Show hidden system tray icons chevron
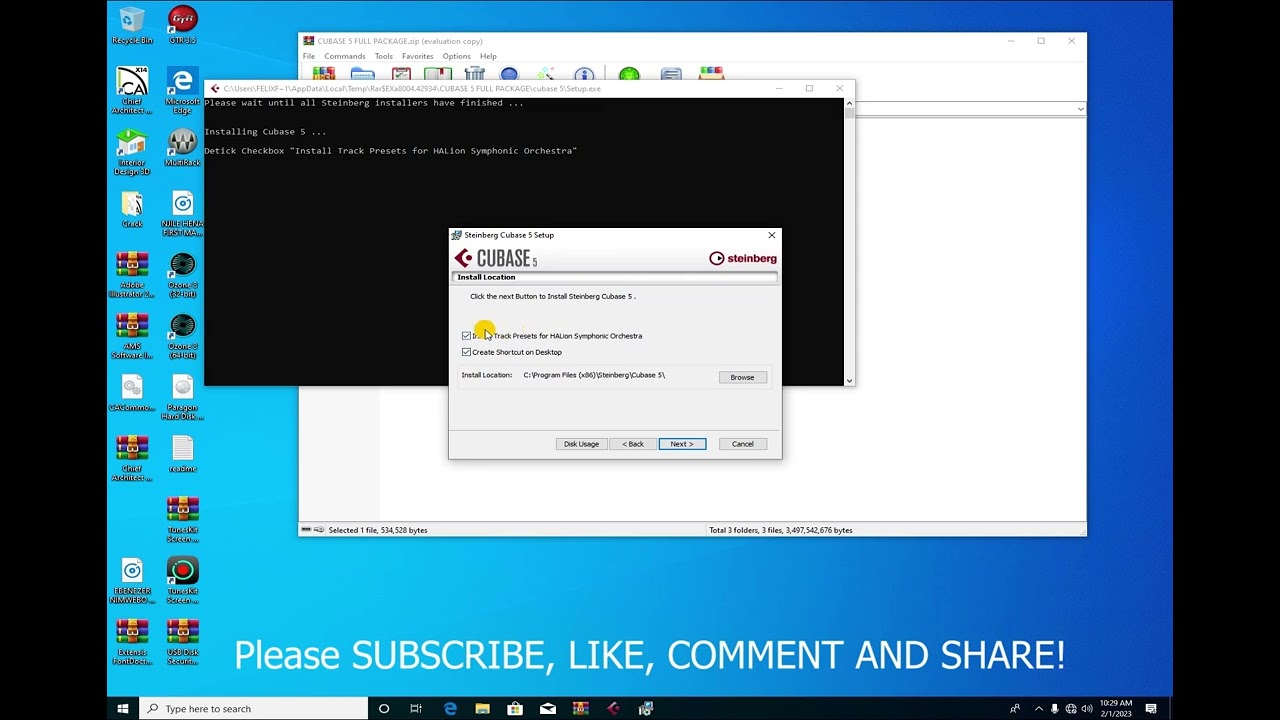 (1038, 708)
